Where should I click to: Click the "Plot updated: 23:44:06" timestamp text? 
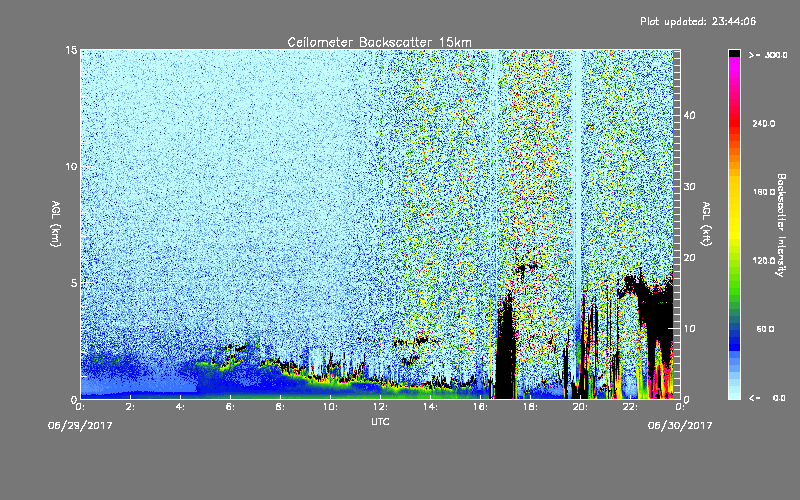[x=698, y=21]
